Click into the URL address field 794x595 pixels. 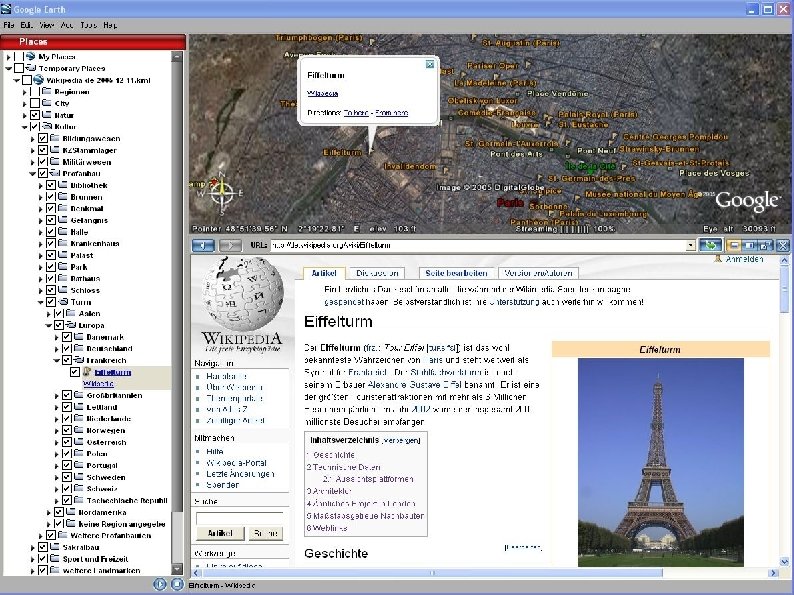click(478, 246)
